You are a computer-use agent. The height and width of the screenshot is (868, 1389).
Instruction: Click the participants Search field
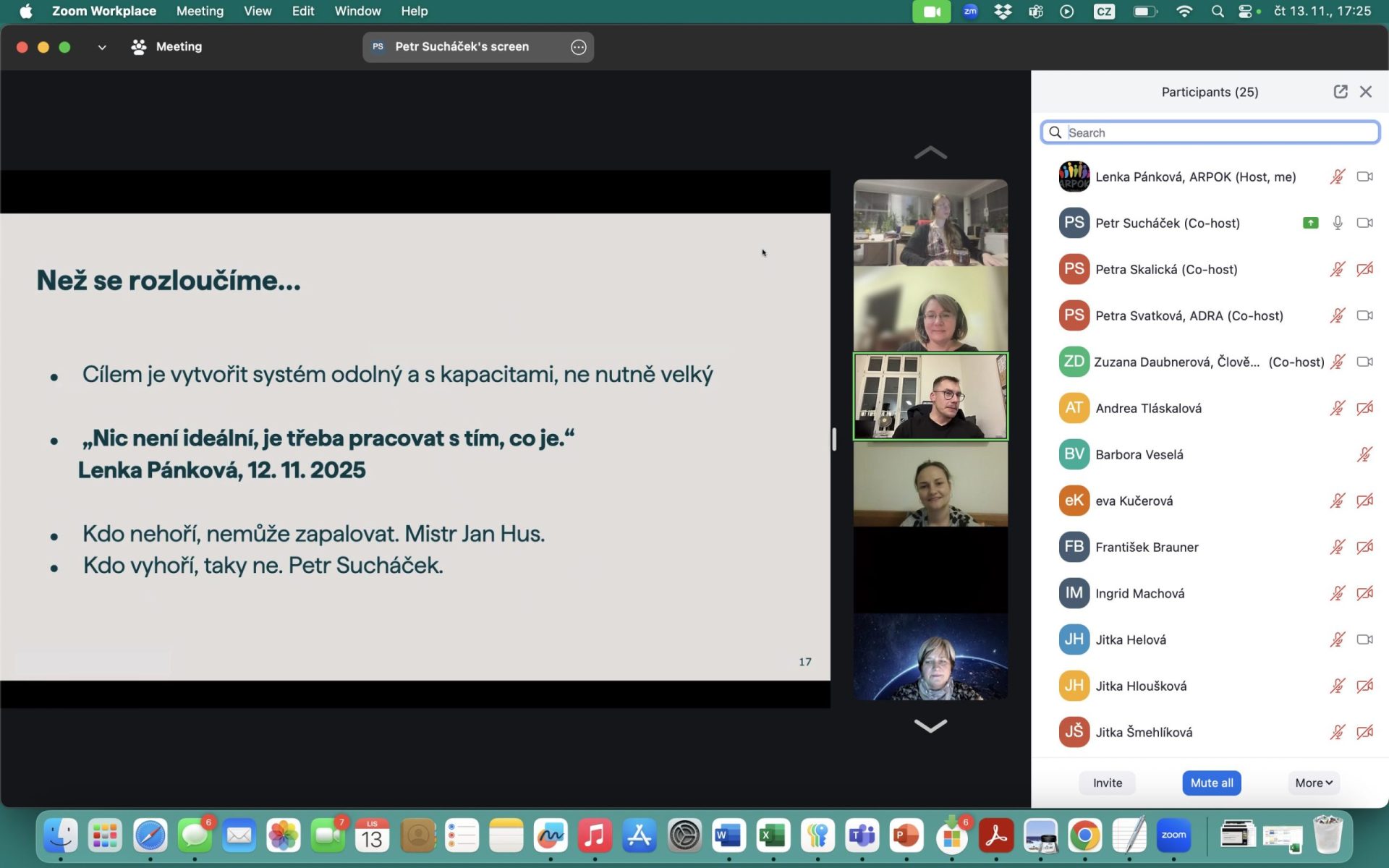1210,132
